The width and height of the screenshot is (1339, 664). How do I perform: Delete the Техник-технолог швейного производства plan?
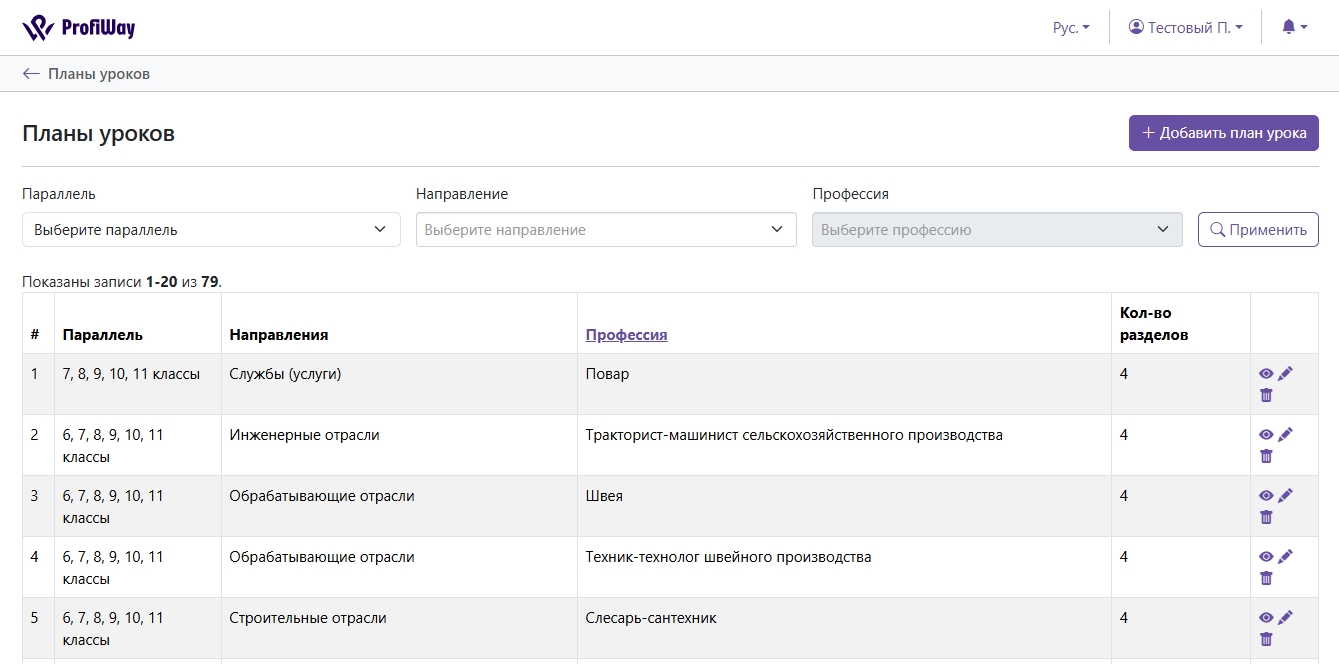(x=1266, y=578)
